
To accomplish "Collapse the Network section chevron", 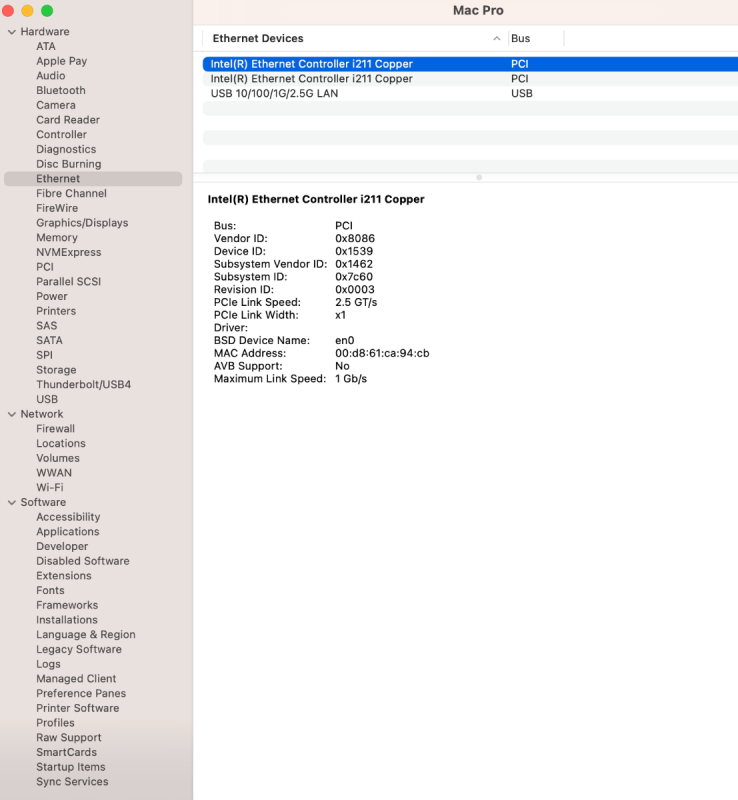I will (12, 414).
